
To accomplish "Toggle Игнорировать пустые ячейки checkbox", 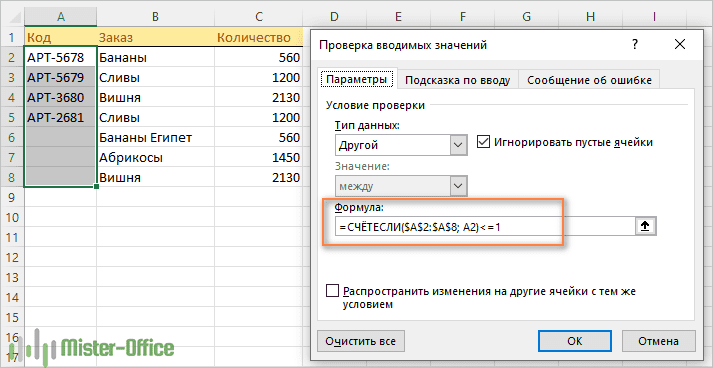I will click(x=483, y=142).
